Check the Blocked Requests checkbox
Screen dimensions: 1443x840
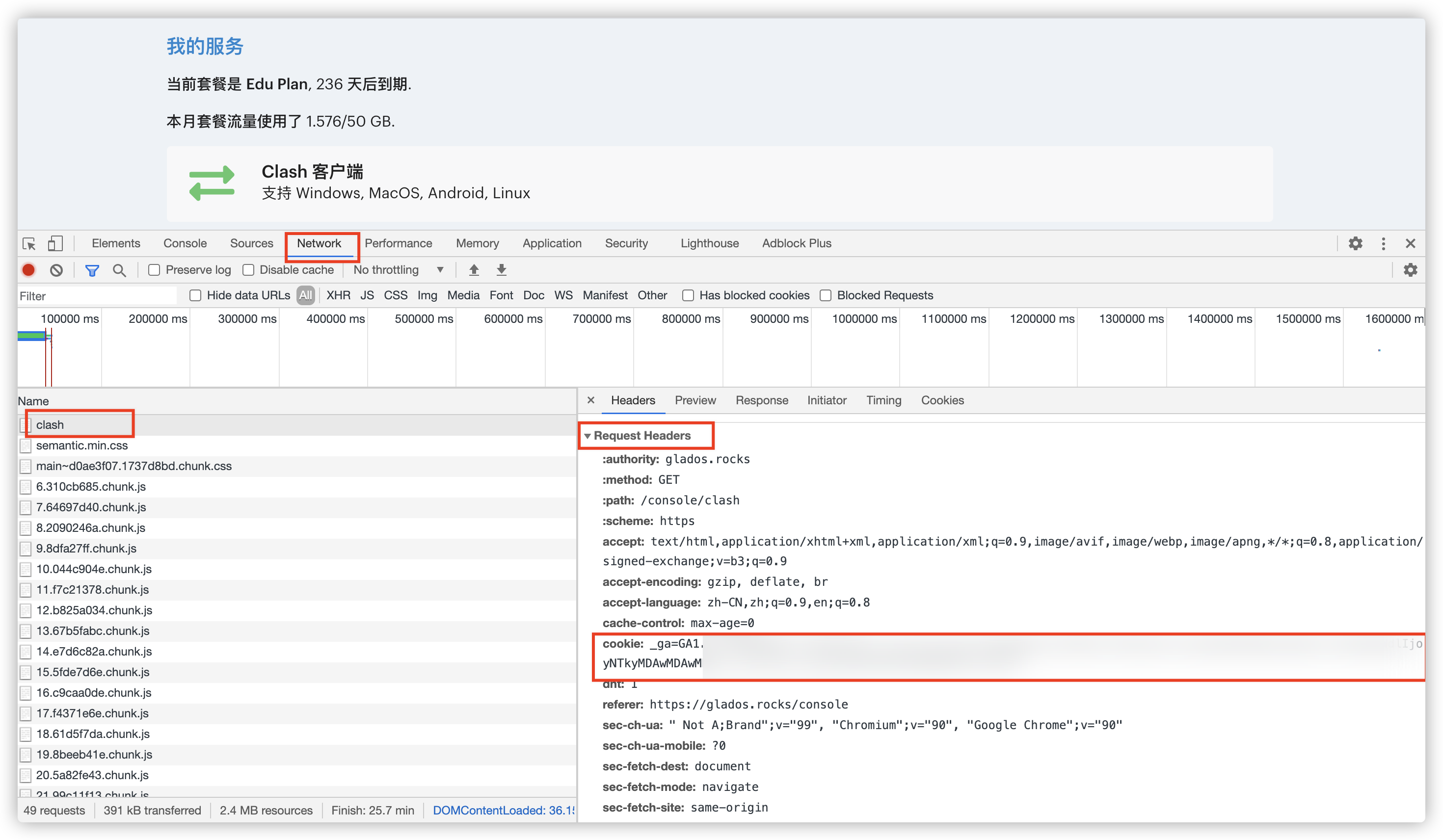(x=826, y=295)
